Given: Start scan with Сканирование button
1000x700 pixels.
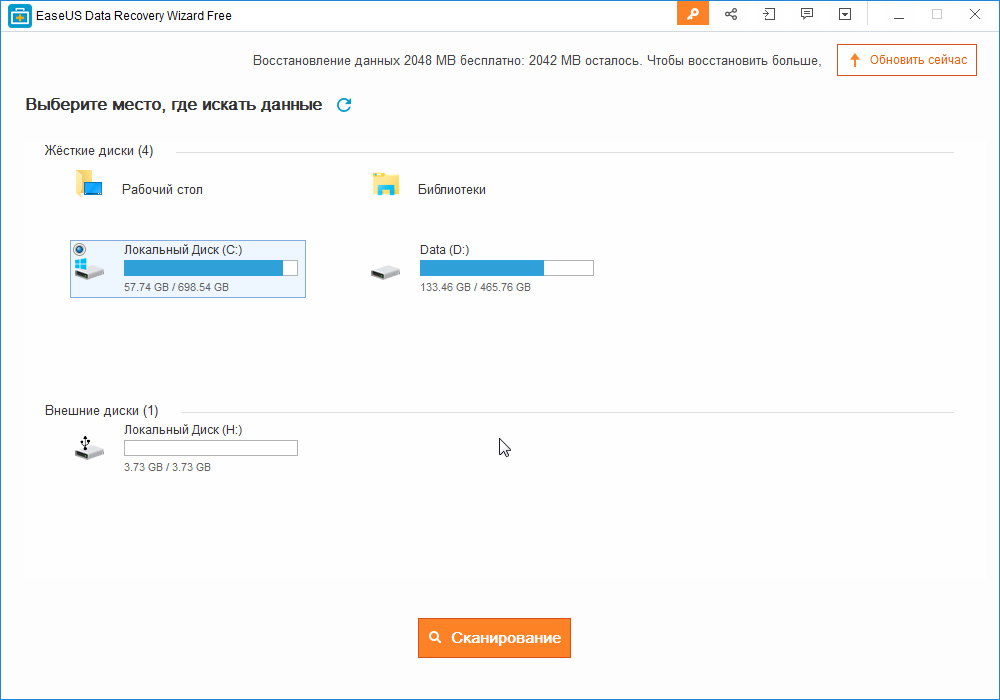Looking at the screenshot, I should tap(494, 638).
